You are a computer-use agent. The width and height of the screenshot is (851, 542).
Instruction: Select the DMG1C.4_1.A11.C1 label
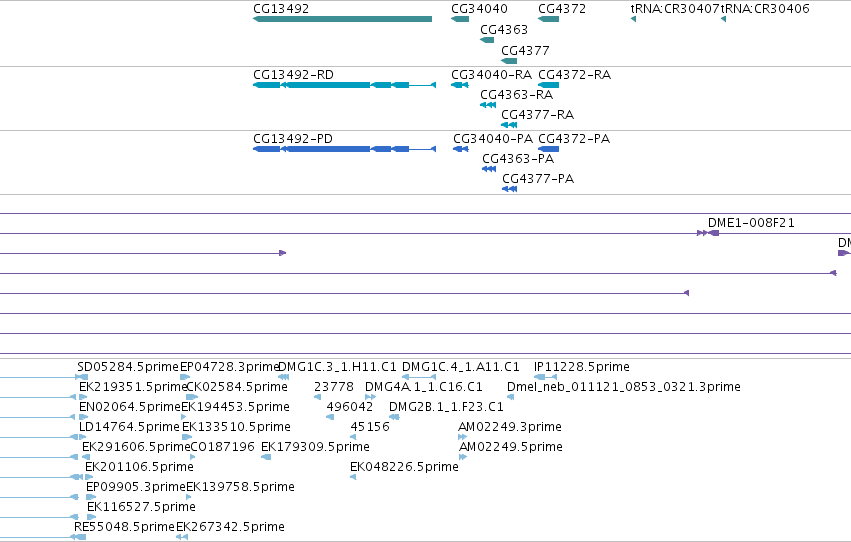(460, 367)
